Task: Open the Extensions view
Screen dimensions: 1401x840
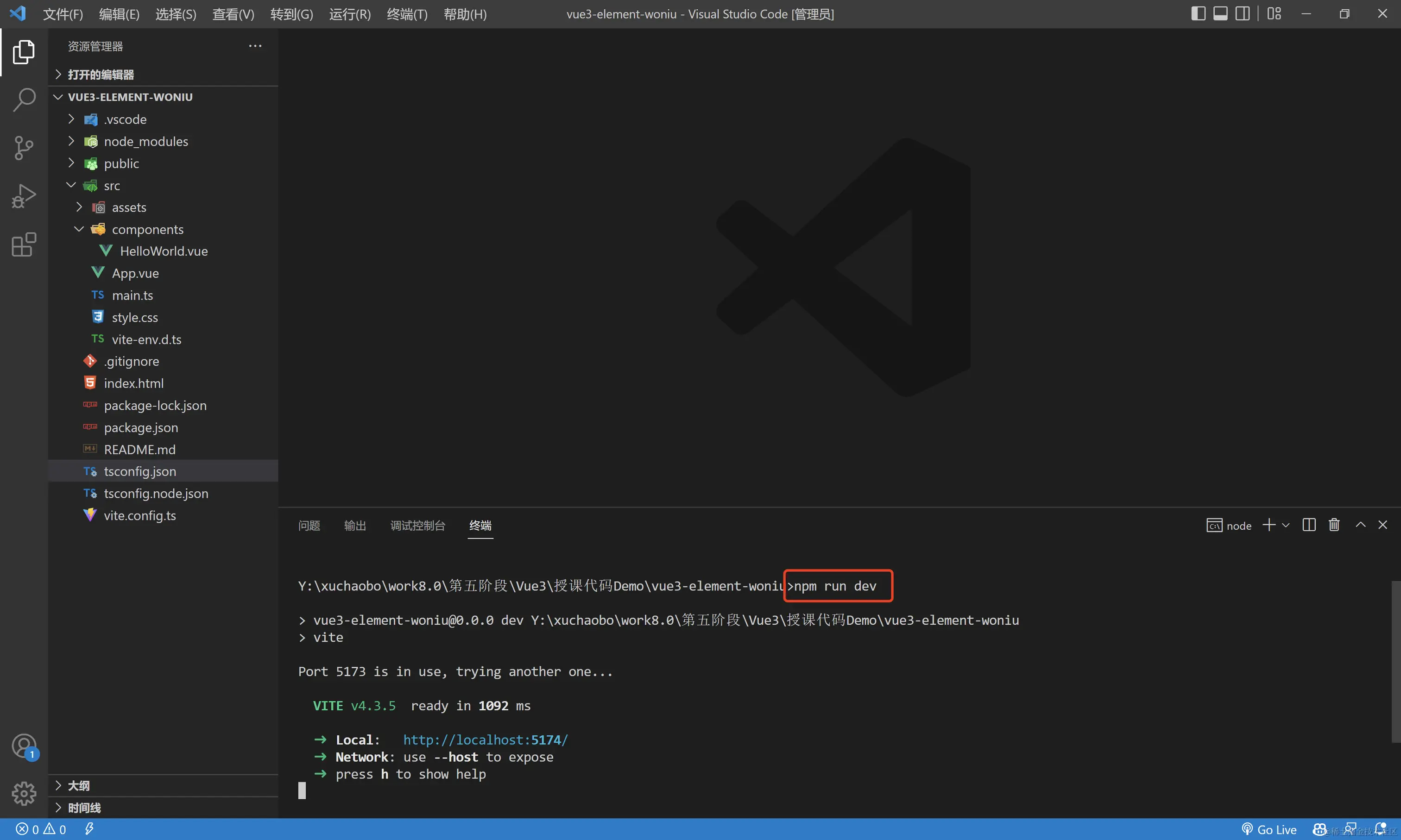Action: coord(24,244)
